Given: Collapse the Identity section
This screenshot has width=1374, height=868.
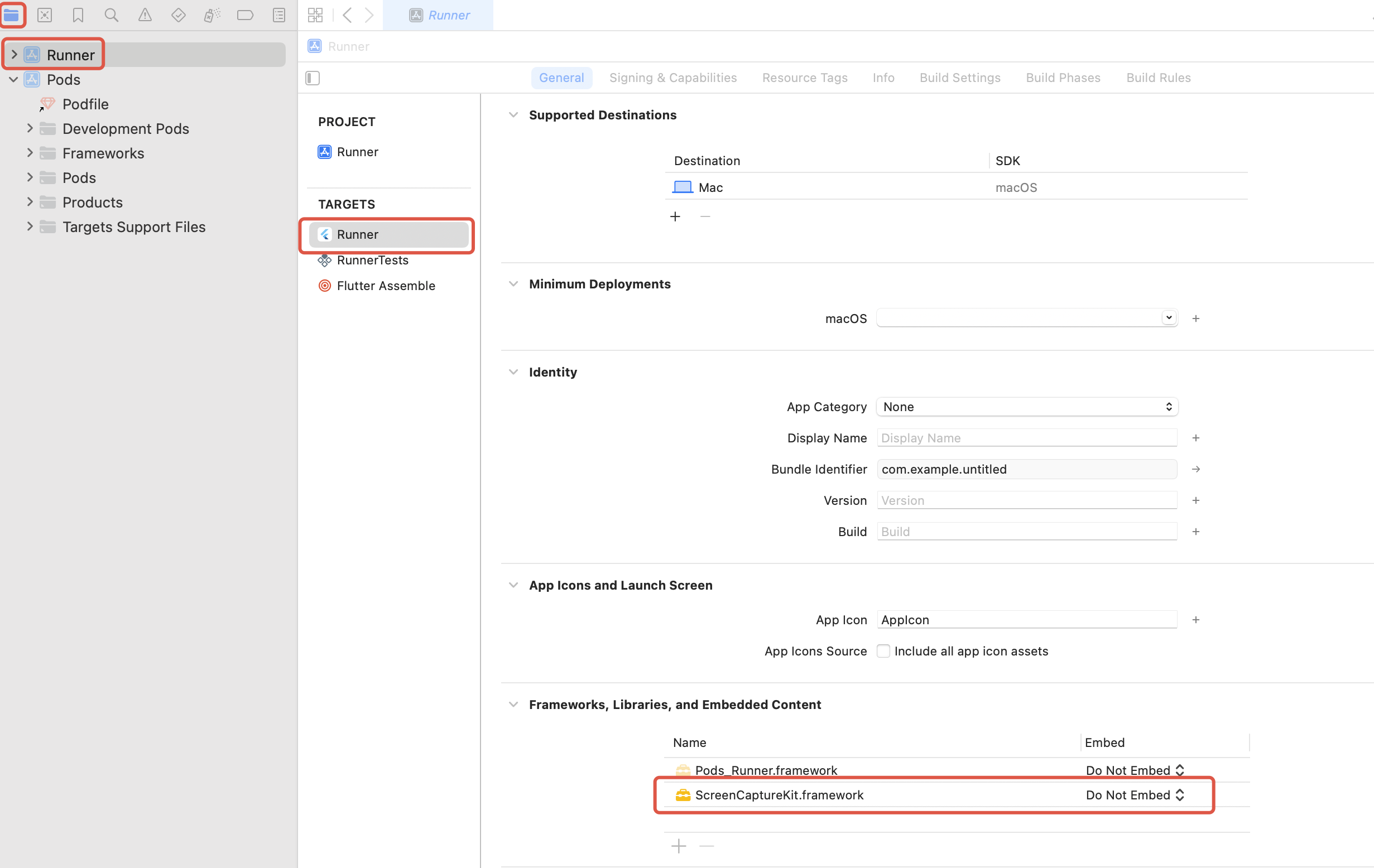Looking at the screenshot, I should pyautogui.click(x=513, y=372).
